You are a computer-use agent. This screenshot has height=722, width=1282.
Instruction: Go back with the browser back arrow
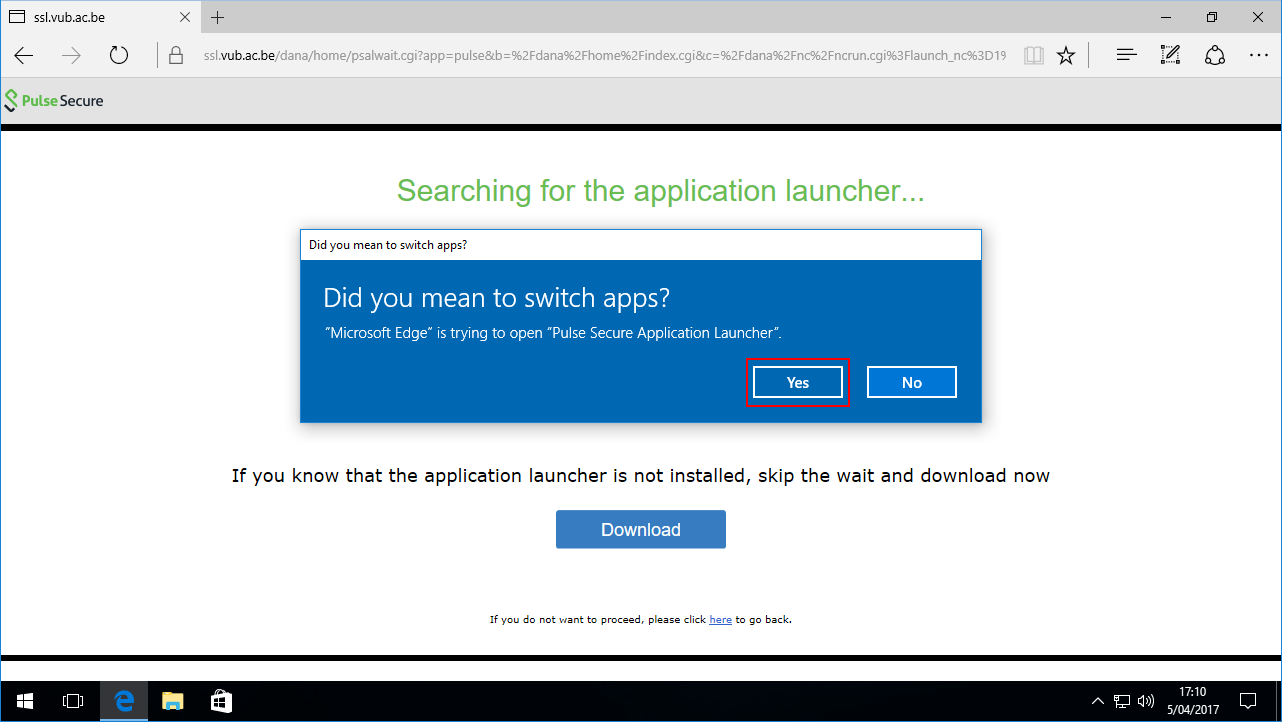pos(24,56)
